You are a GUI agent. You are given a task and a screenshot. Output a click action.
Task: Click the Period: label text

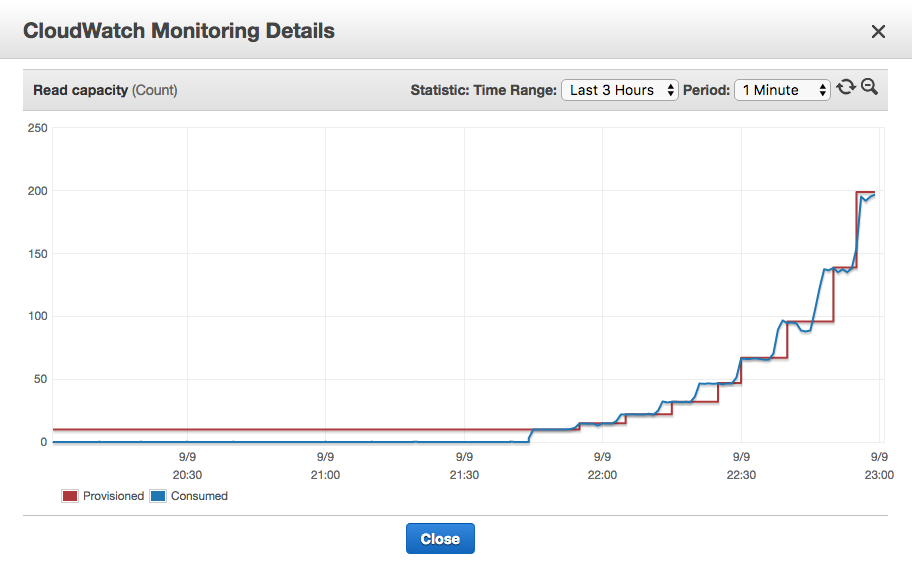(x=706, y=90)
